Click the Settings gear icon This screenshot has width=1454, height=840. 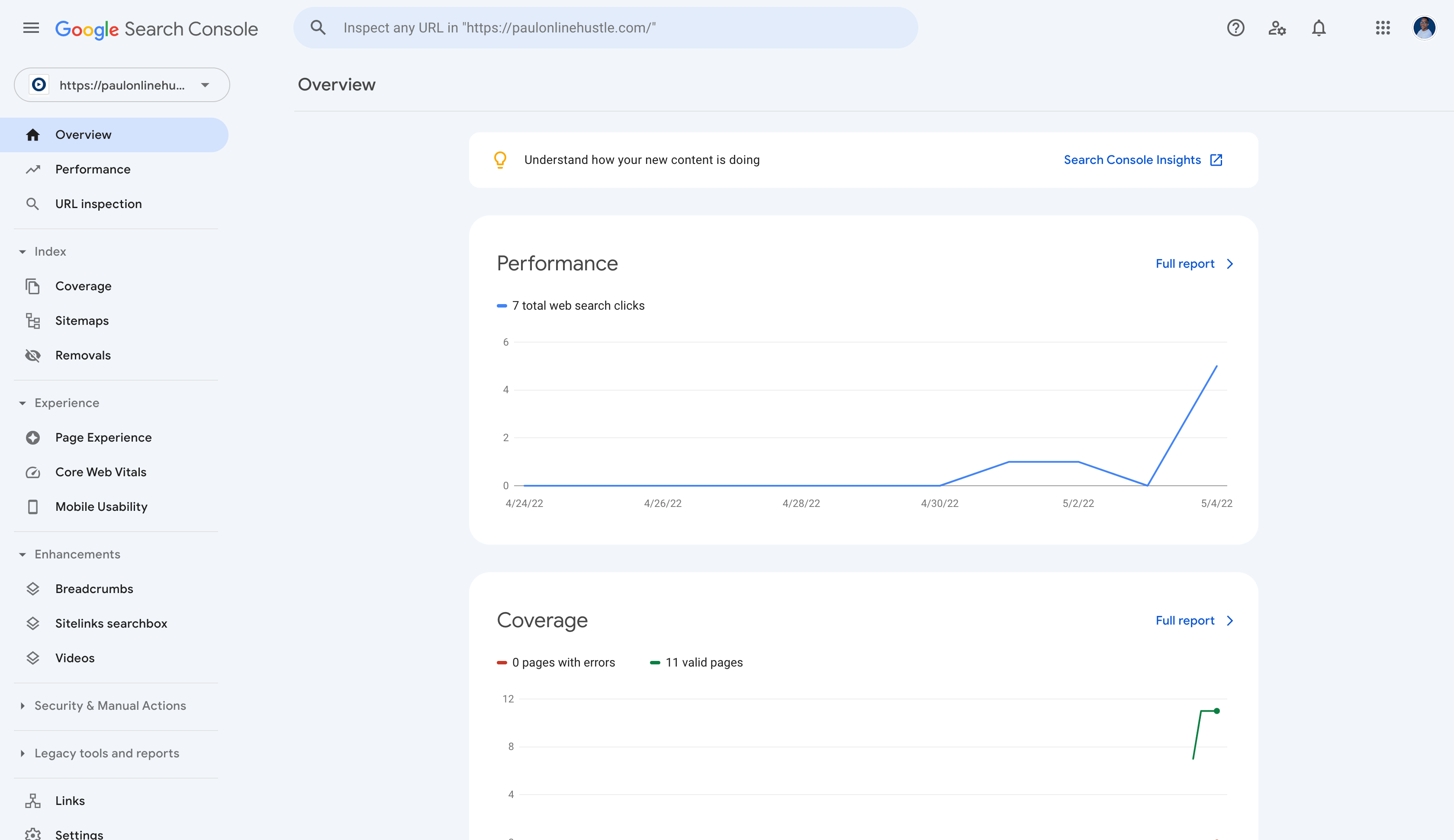click(x=33, y=834)
